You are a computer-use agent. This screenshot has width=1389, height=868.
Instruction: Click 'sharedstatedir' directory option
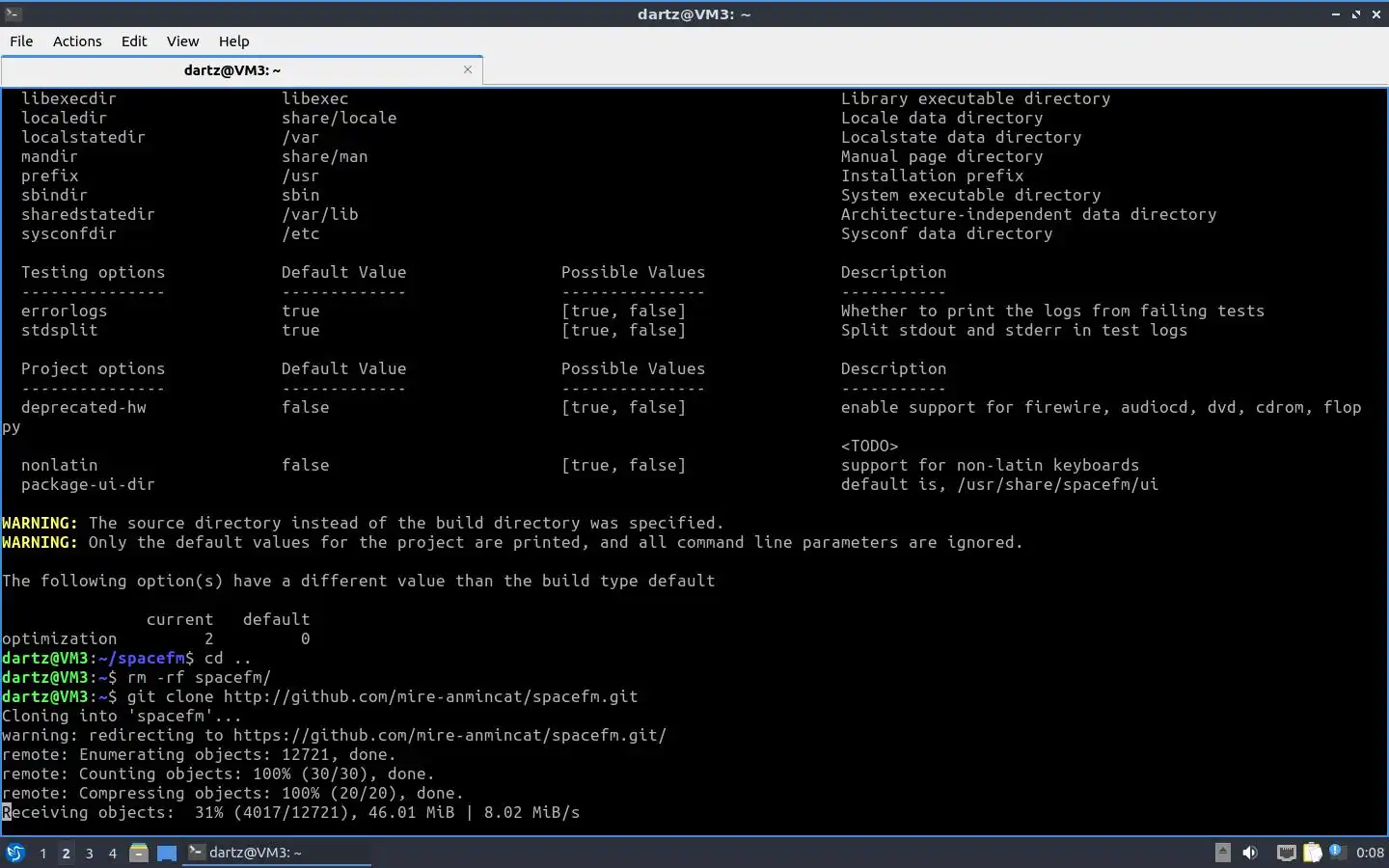click(x=88, y=214)
